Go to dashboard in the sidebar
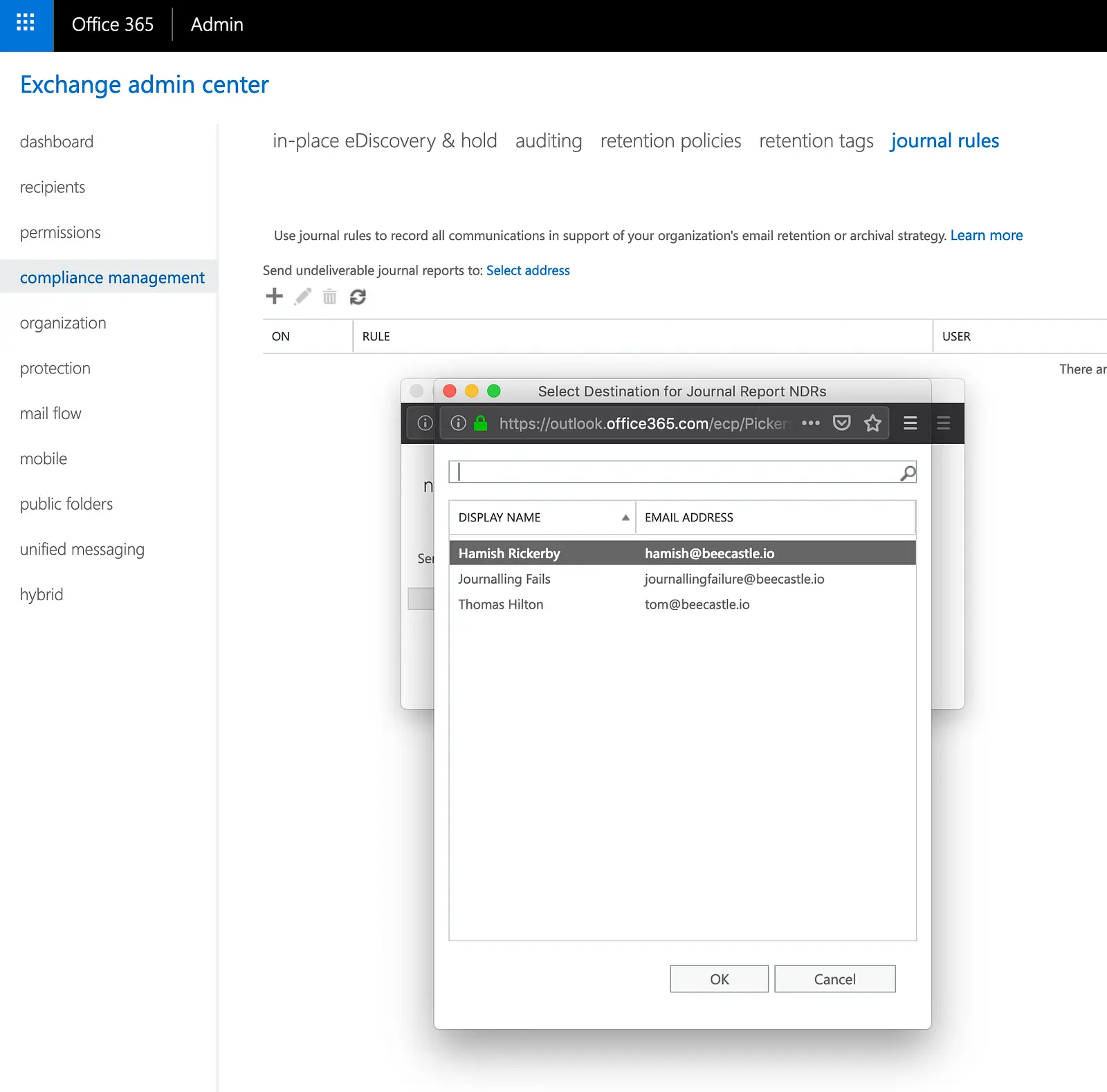This screenshot has height=1092, width=1107. coord(57,142)
